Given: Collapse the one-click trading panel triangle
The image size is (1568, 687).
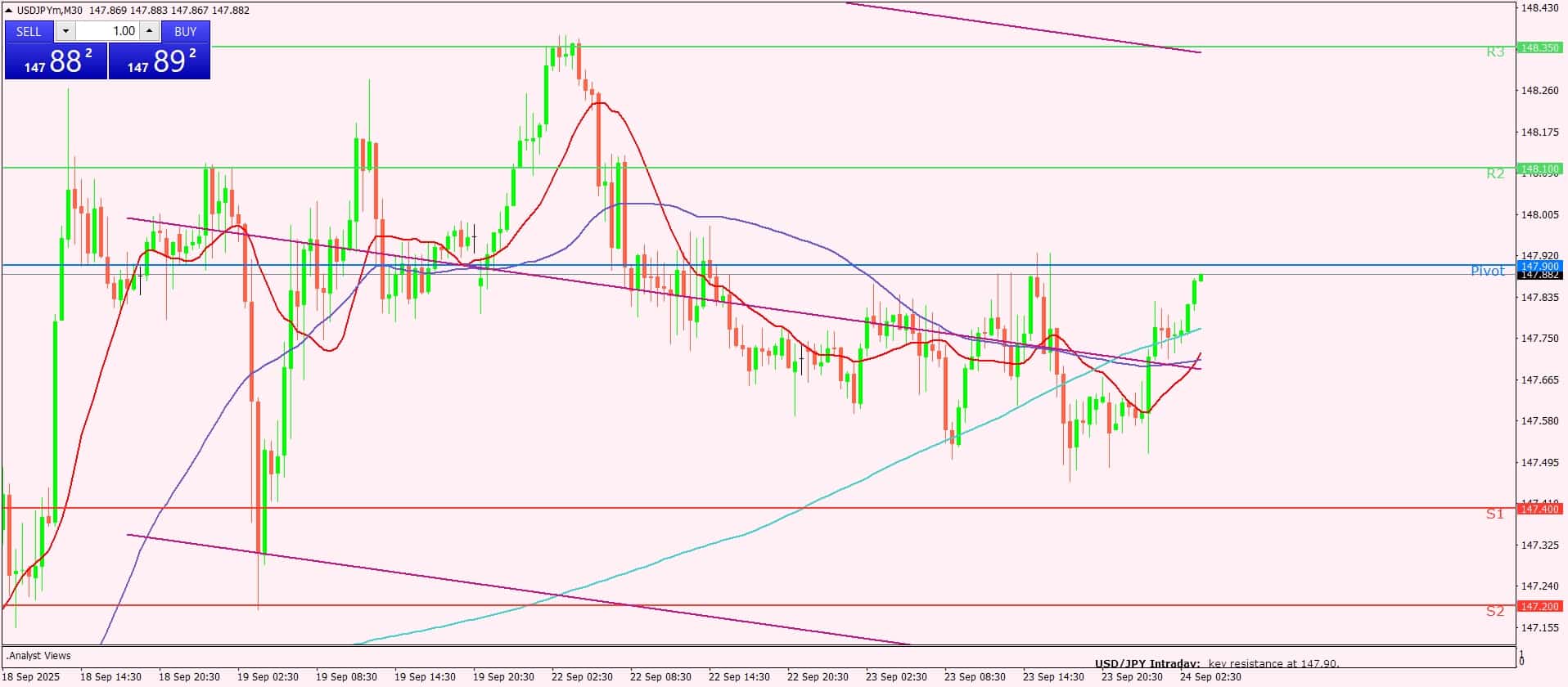Looking at the screenshot, I should pos(9,10).
